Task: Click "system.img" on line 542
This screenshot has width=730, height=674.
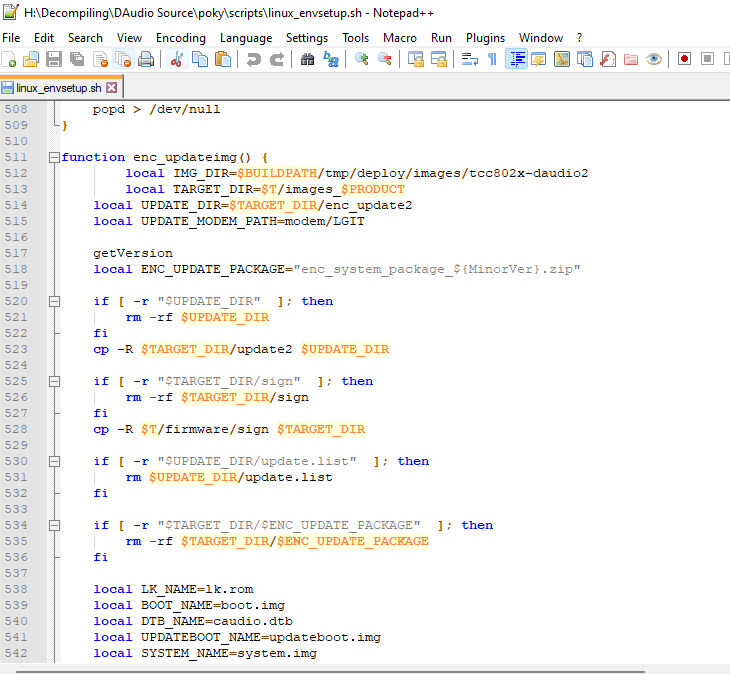Action: coord(277,653)
